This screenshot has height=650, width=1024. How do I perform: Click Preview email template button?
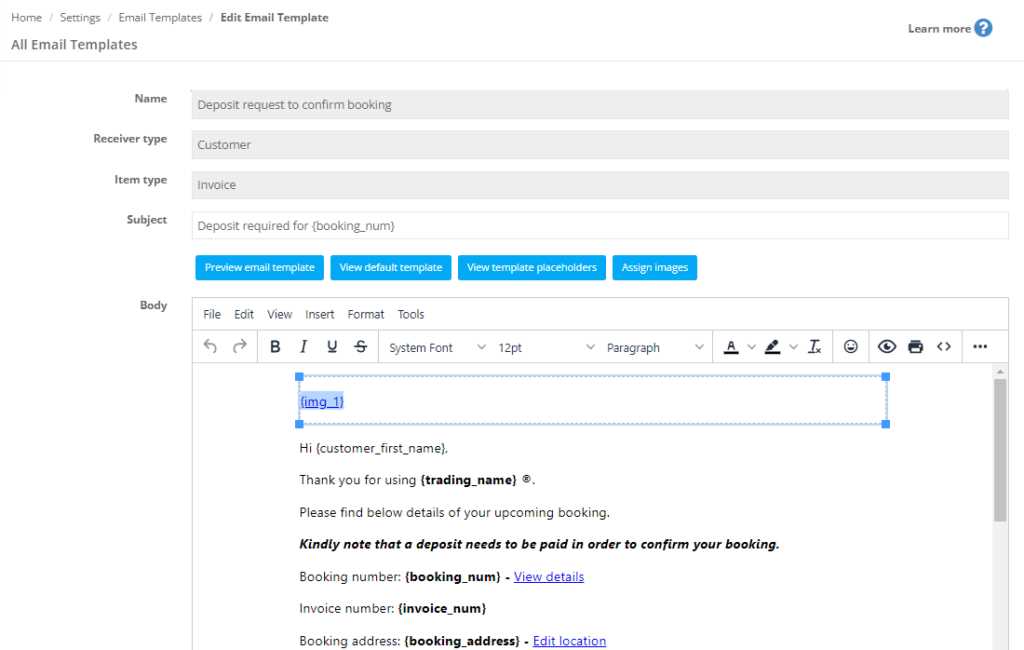[x=259, y=267]
